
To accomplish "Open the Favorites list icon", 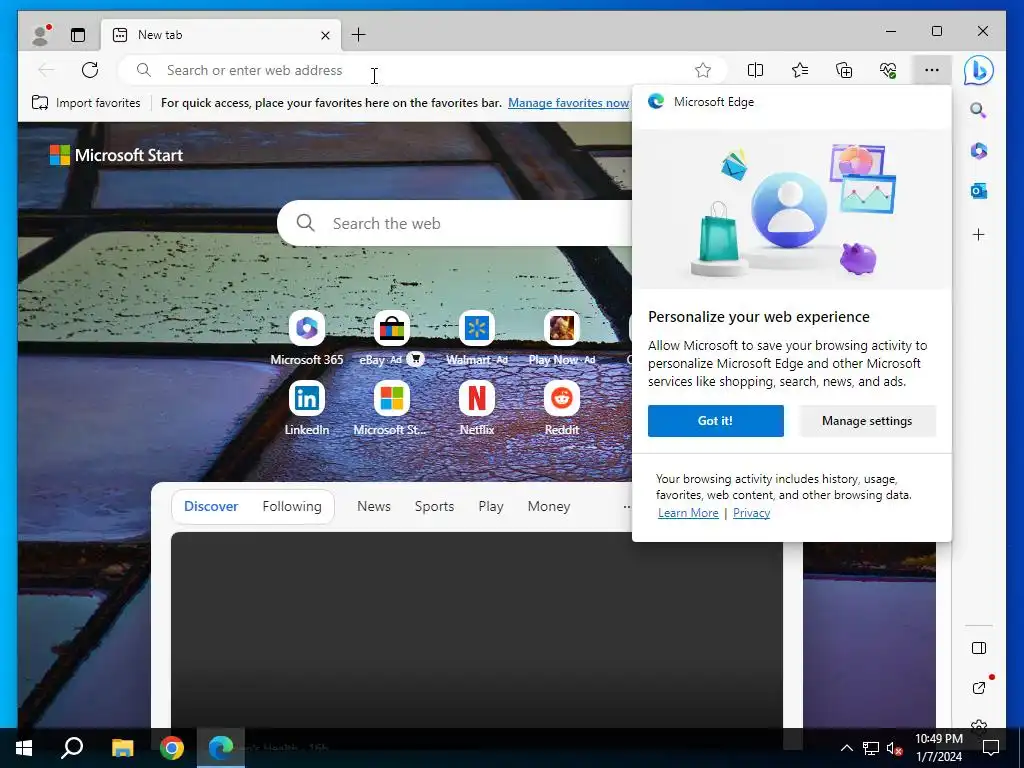I will tap(799, 70).
